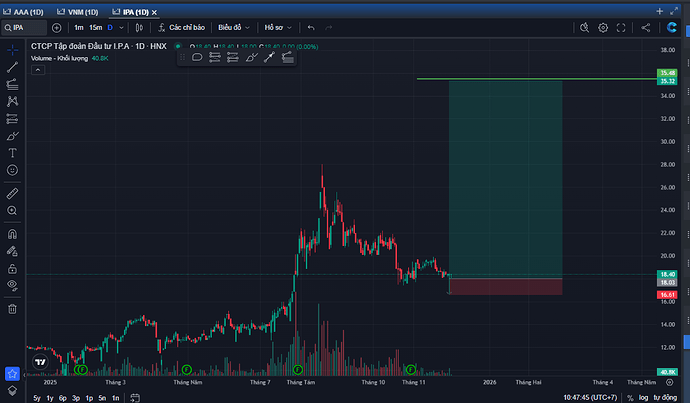Switch to the VNM (1D) tab
The height and width of the screenshot is (403, 690).
(78, 12)
